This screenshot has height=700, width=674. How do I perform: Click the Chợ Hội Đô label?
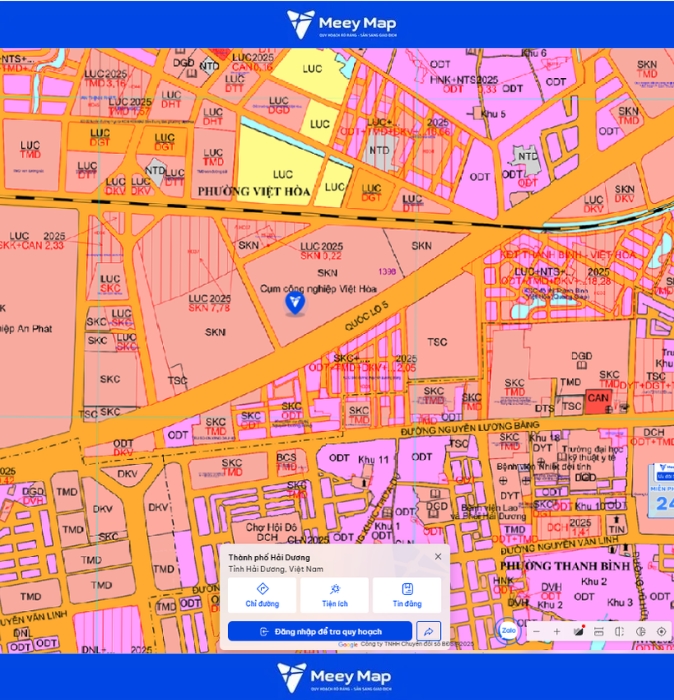(x=271, y=527)
